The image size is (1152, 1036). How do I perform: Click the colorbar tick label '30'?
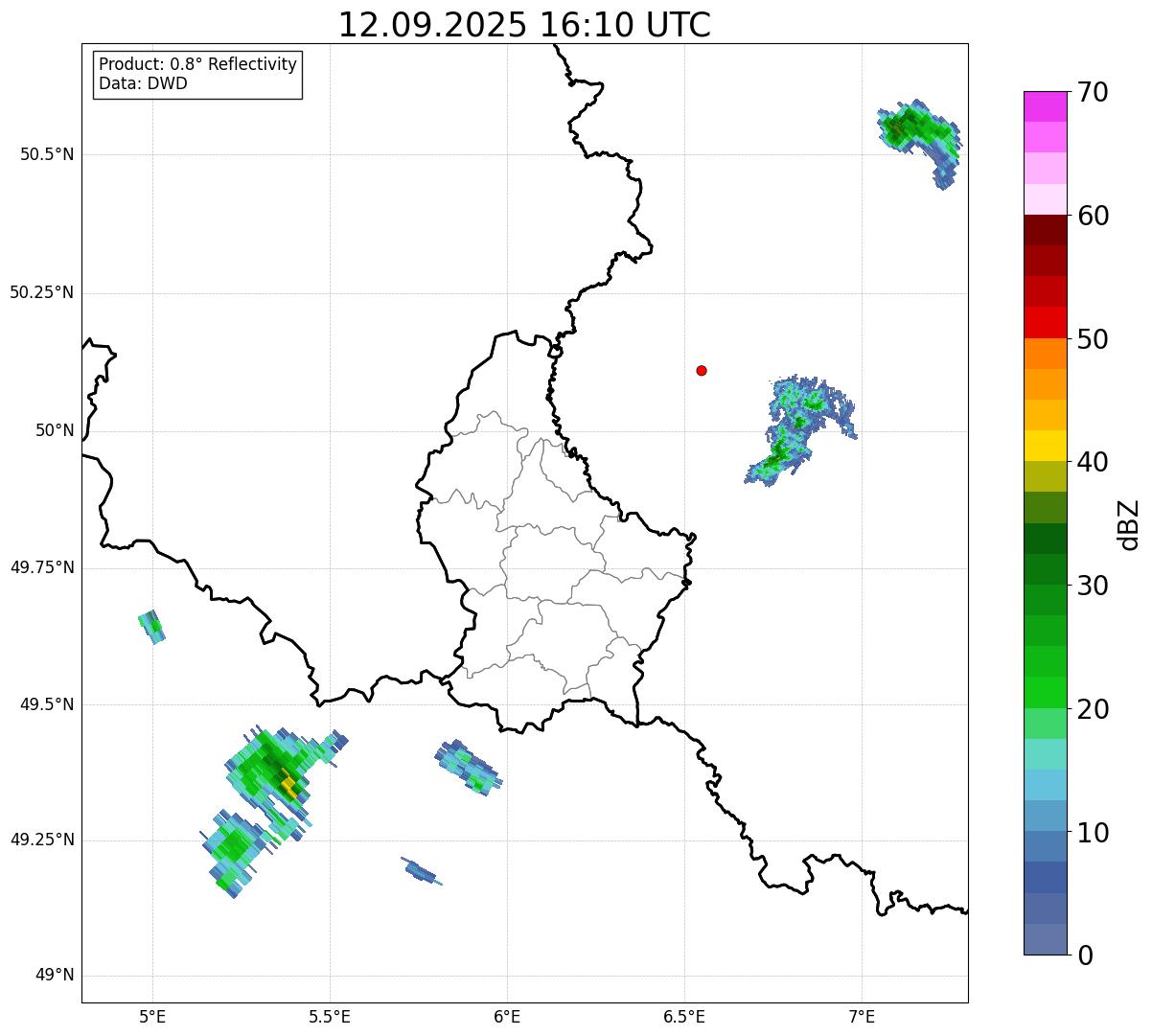click(x=1093, y=586)
